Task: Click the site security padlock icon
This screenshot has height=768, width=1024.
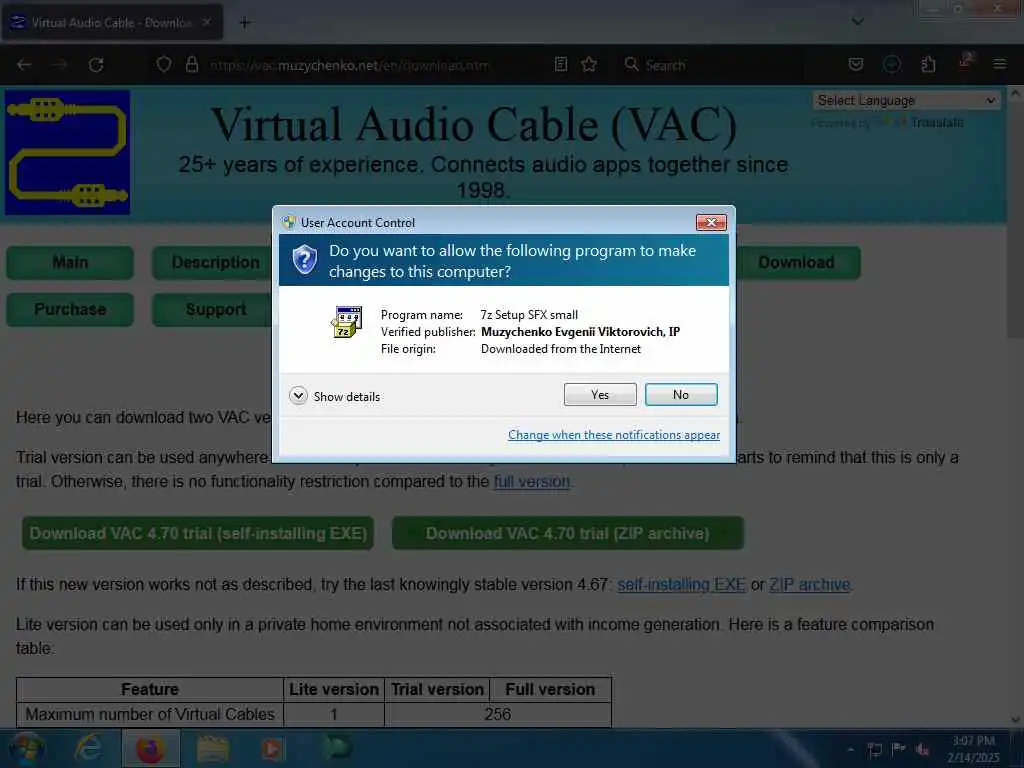Action: (x=191, y=65)
